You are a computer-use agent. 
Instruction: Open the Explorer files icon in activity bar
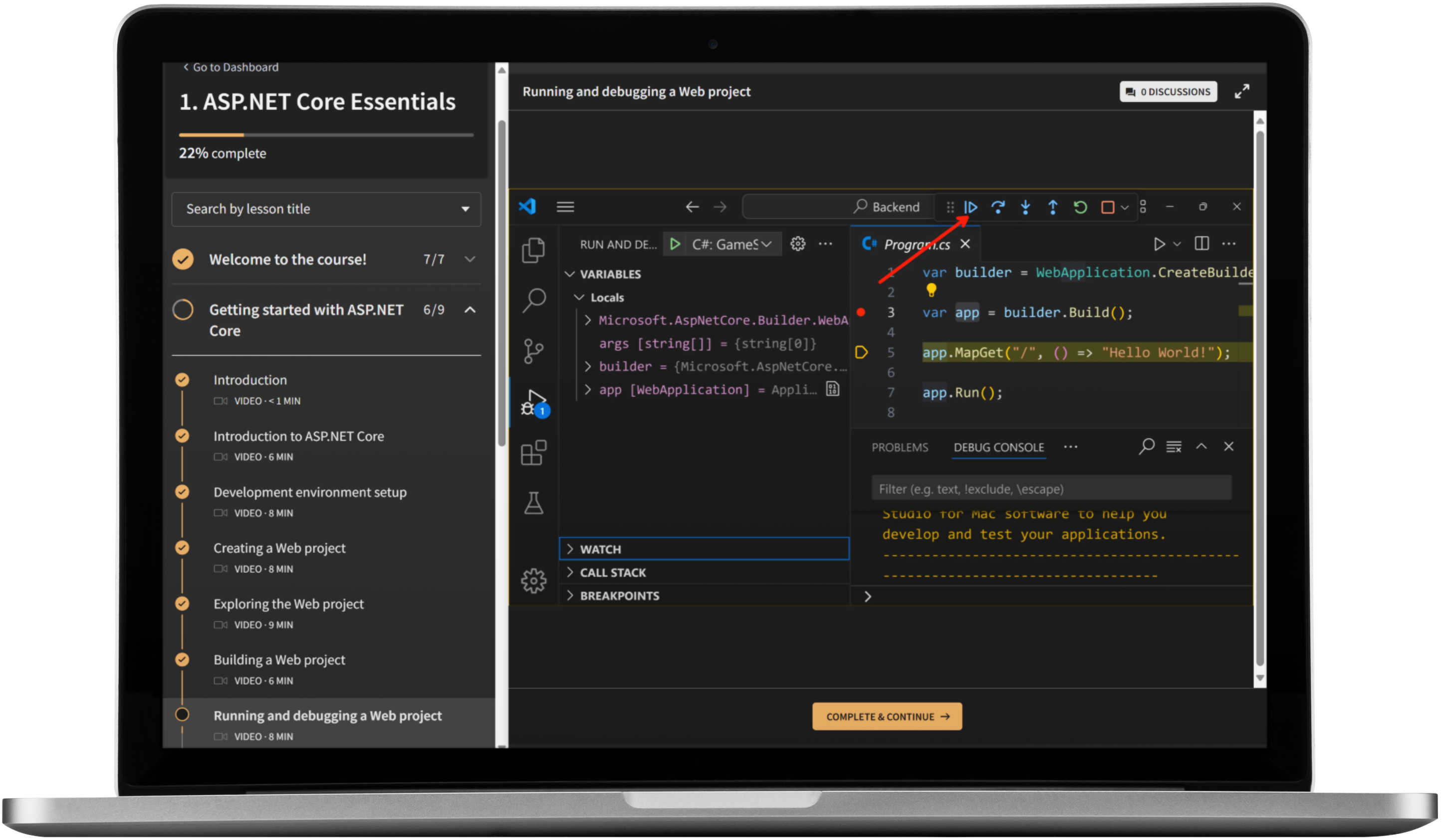coord(533,250)
